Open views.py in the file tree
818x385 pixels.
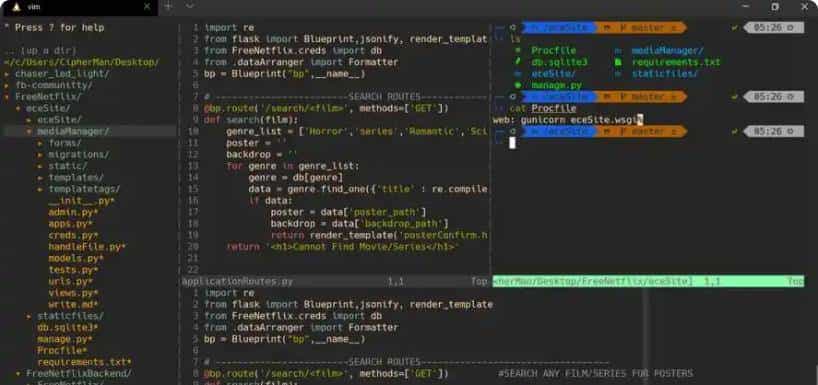(74, 293)
